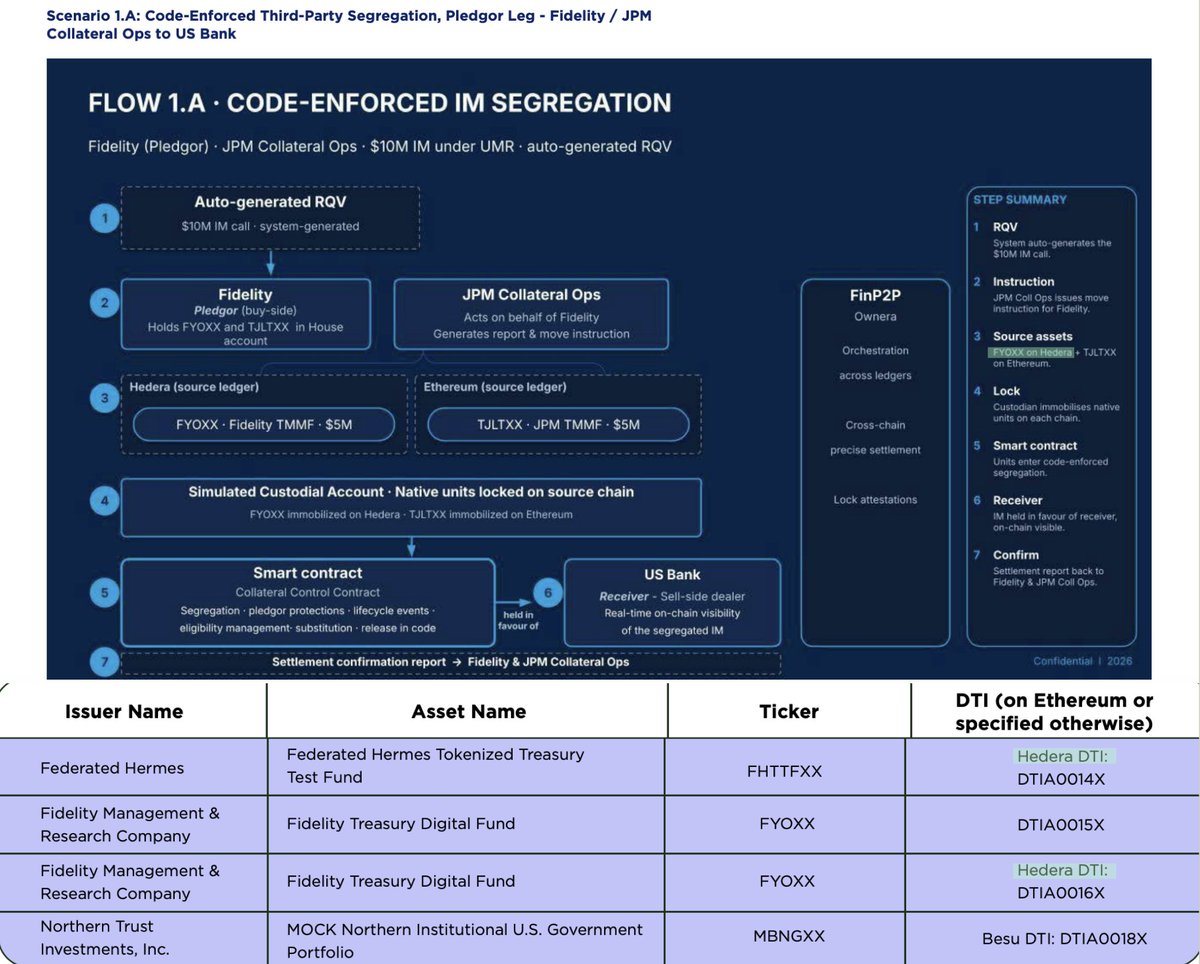The height and width of the screenshot is (964, 1200).
Task: Click the 'Settlement confirmation report' bar
Action: (450, 661)
